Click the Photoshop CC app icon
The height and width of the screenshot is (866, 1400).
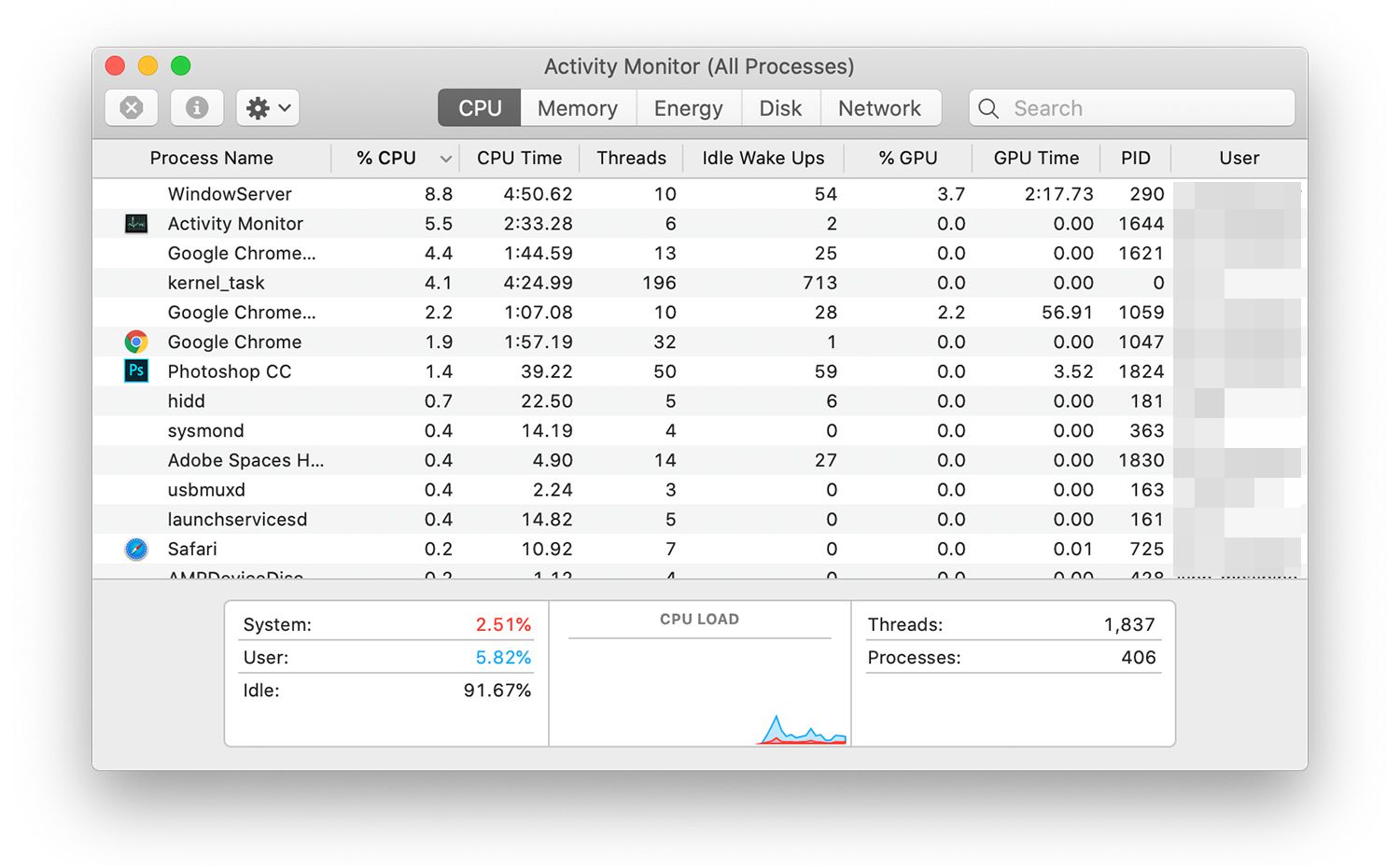[x=136, y=370]
